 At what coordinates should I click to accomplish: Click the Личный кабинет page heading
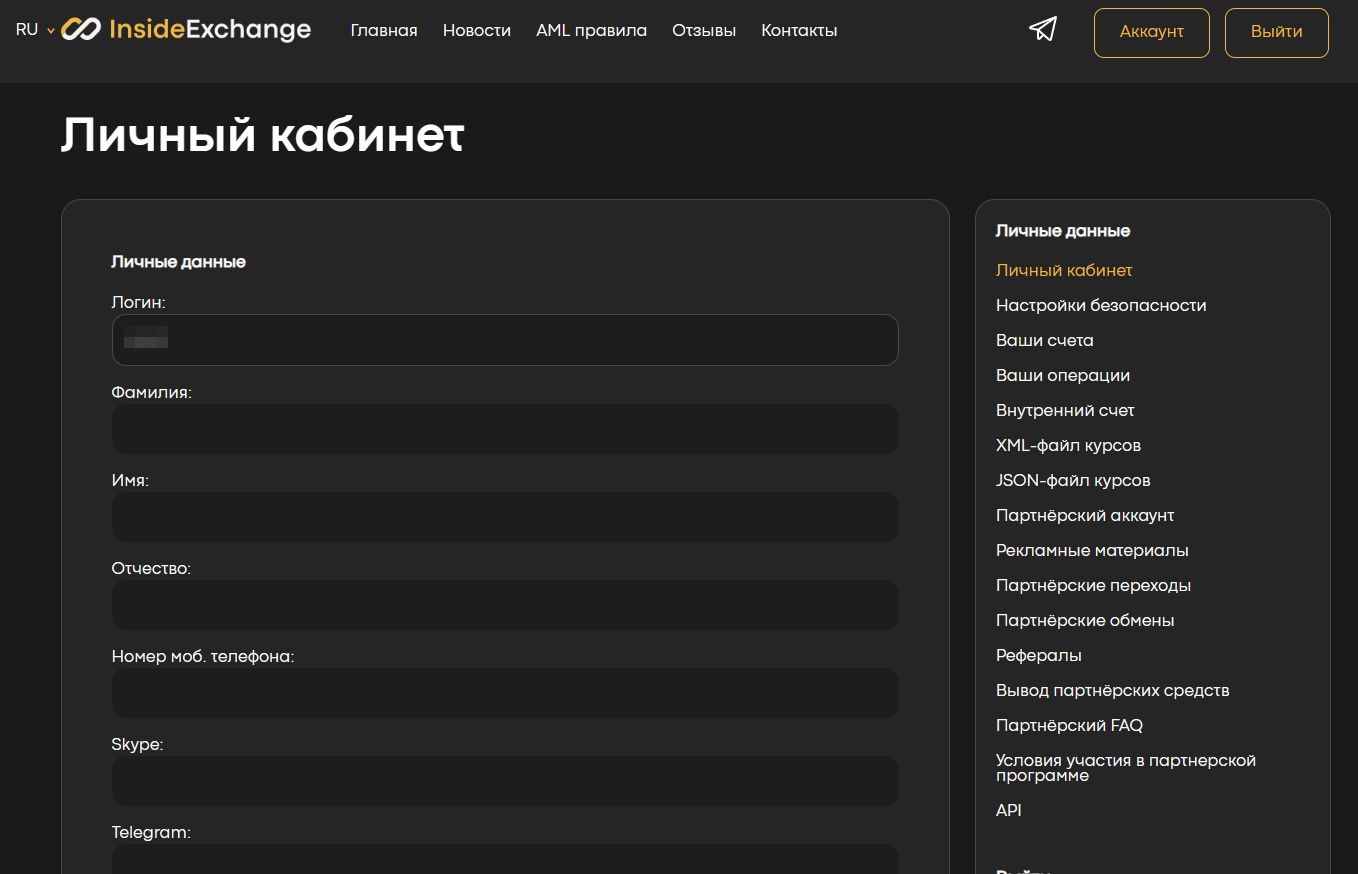coord(262,136)
